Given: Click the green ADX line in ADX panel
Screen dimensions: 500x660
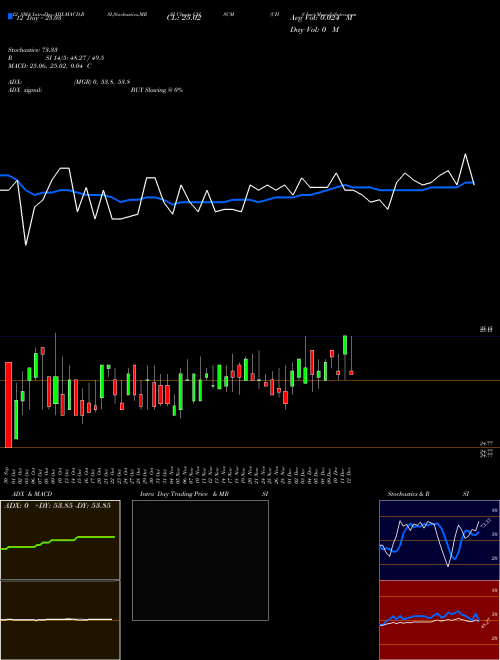Looking at the screenshot, I should (x=59, y=542).
